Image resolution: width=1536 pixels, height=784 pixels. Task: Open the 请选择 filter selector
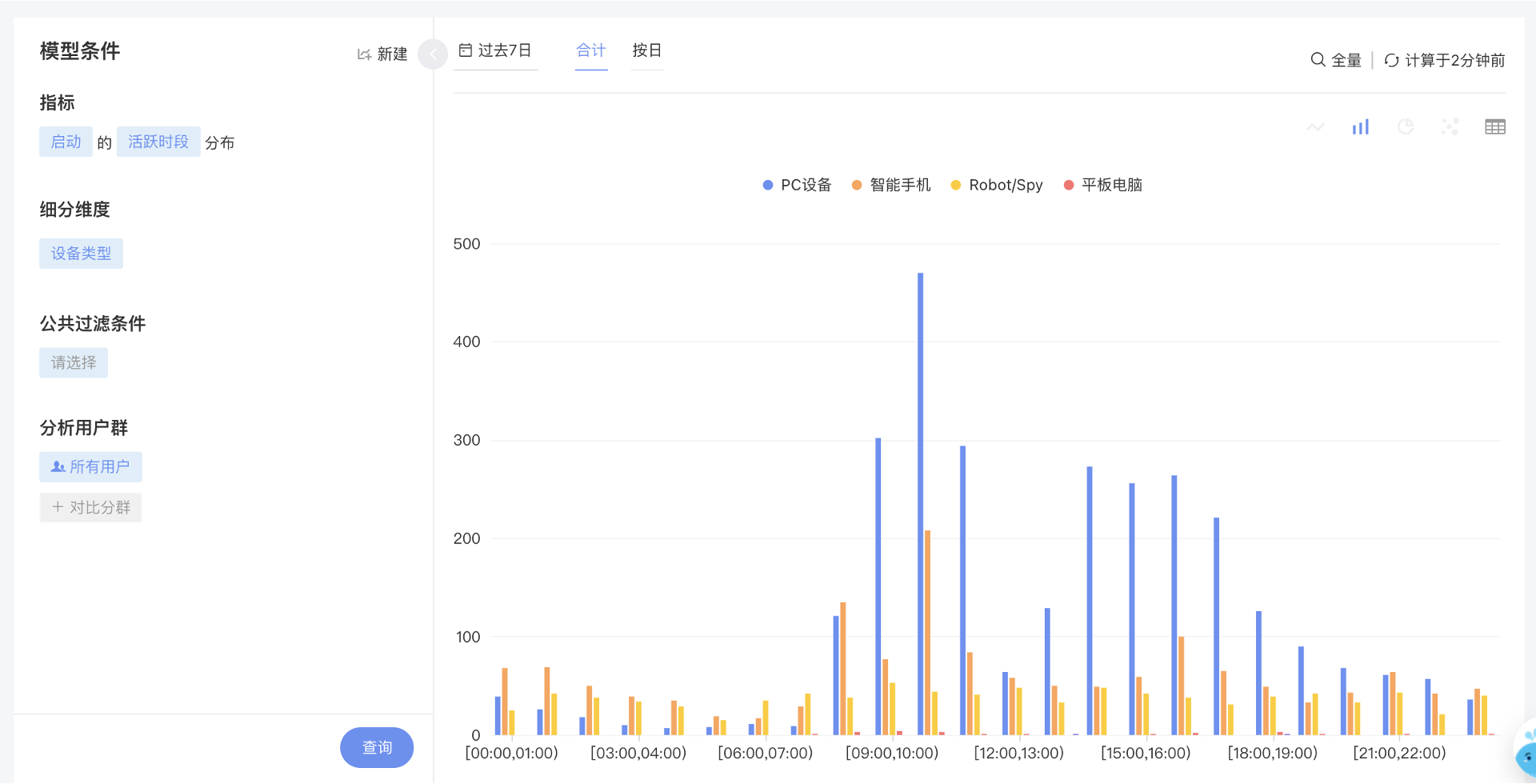click(x=74, y=362)
